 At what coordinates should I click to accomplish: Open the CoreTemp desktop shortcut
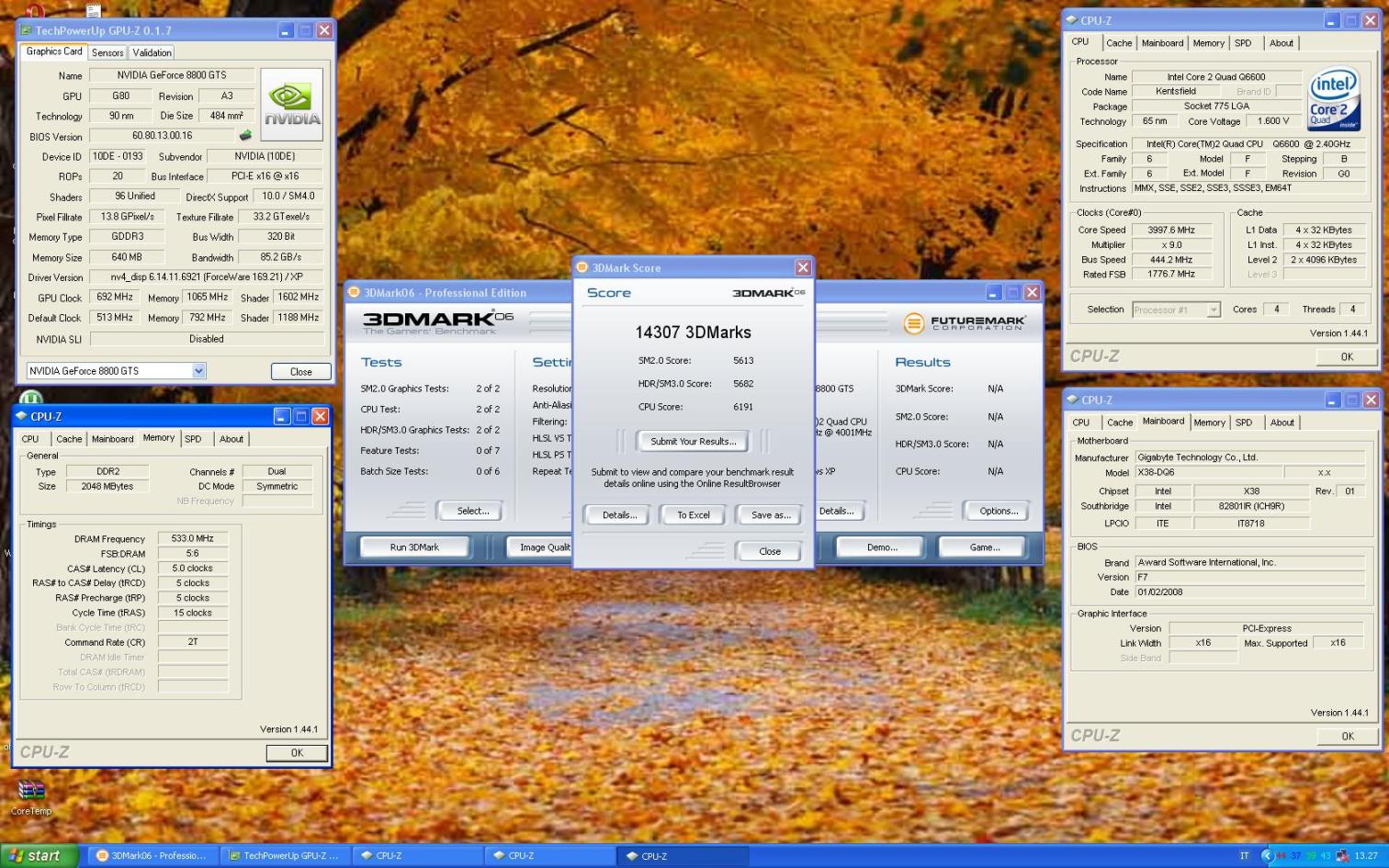click(x=31, y=797)
